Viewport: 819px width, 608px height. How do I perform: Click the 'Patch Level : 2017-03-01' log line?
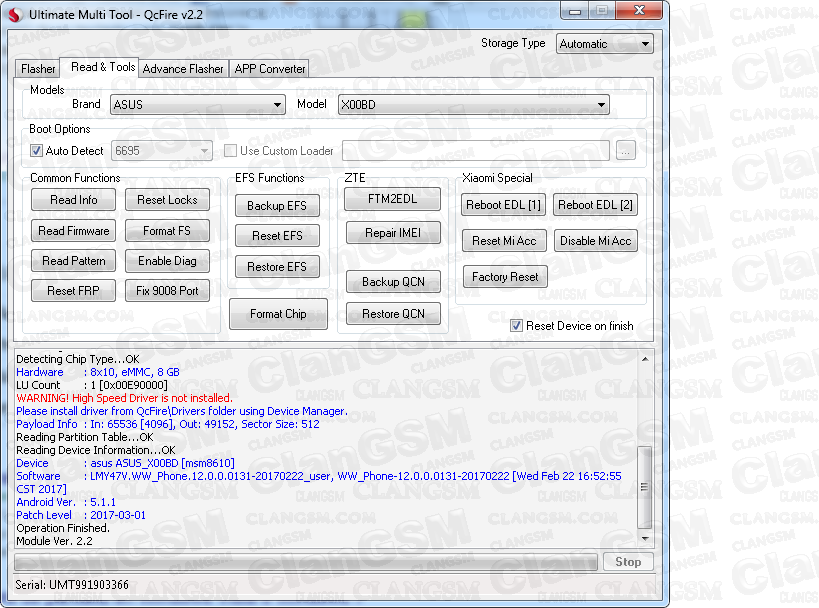(81, 516)
